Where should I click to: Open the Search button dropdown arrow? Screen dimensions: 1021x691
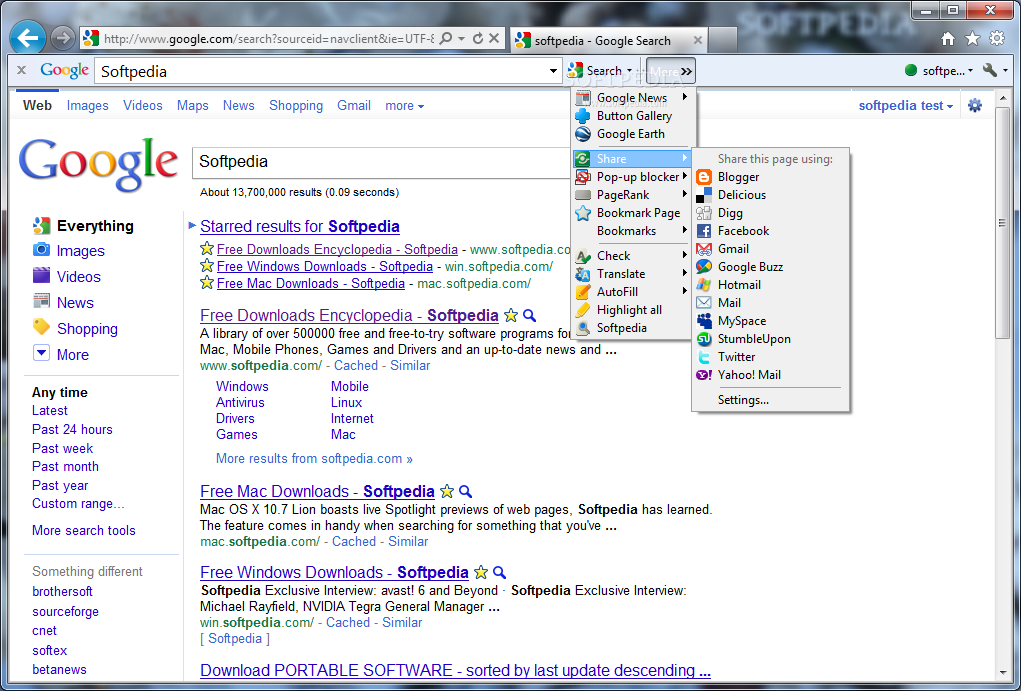pos(630,71)
